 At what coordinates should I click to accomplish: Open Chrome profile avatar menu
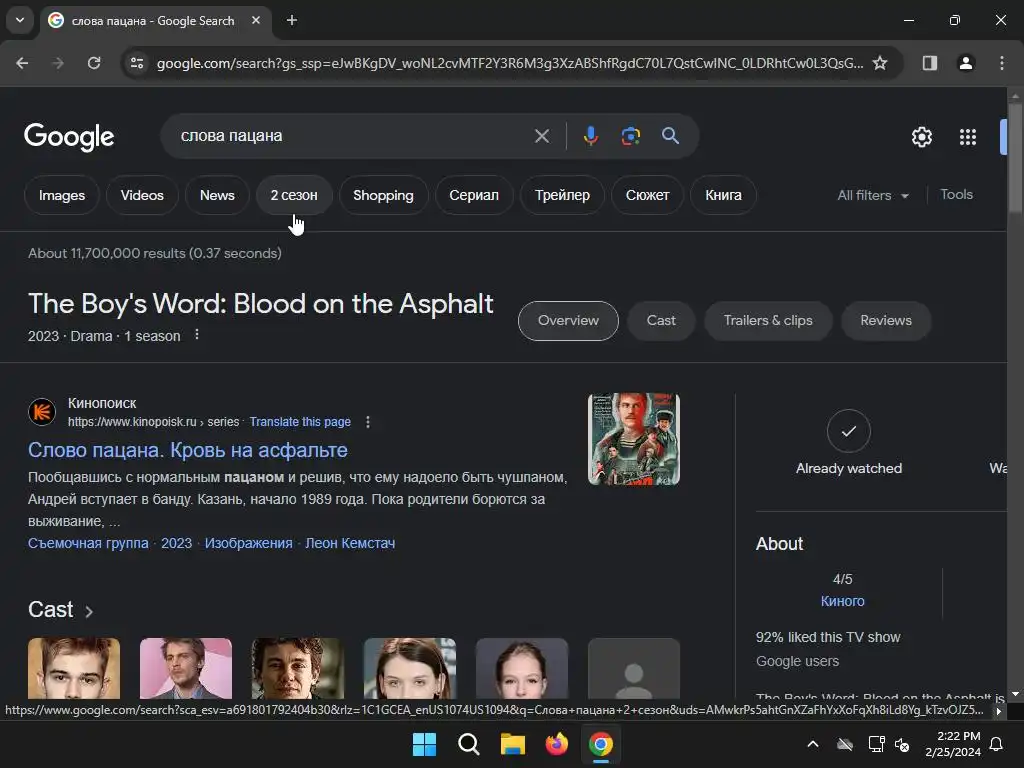pyautogui.click(x=965, y=63)
